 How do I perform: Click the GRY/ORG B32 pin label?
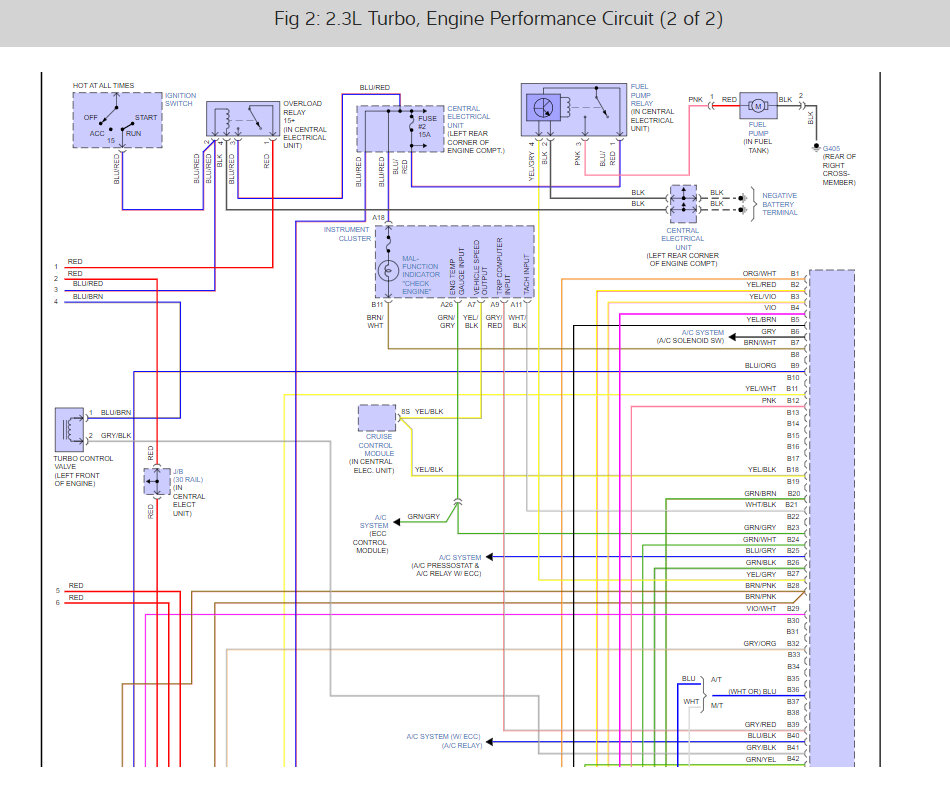(772, 644)
